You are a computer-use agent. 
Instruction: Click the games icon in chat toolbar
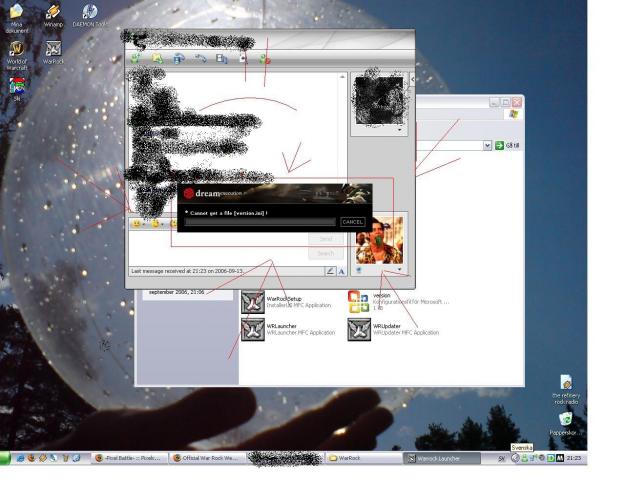pos(243,59)
